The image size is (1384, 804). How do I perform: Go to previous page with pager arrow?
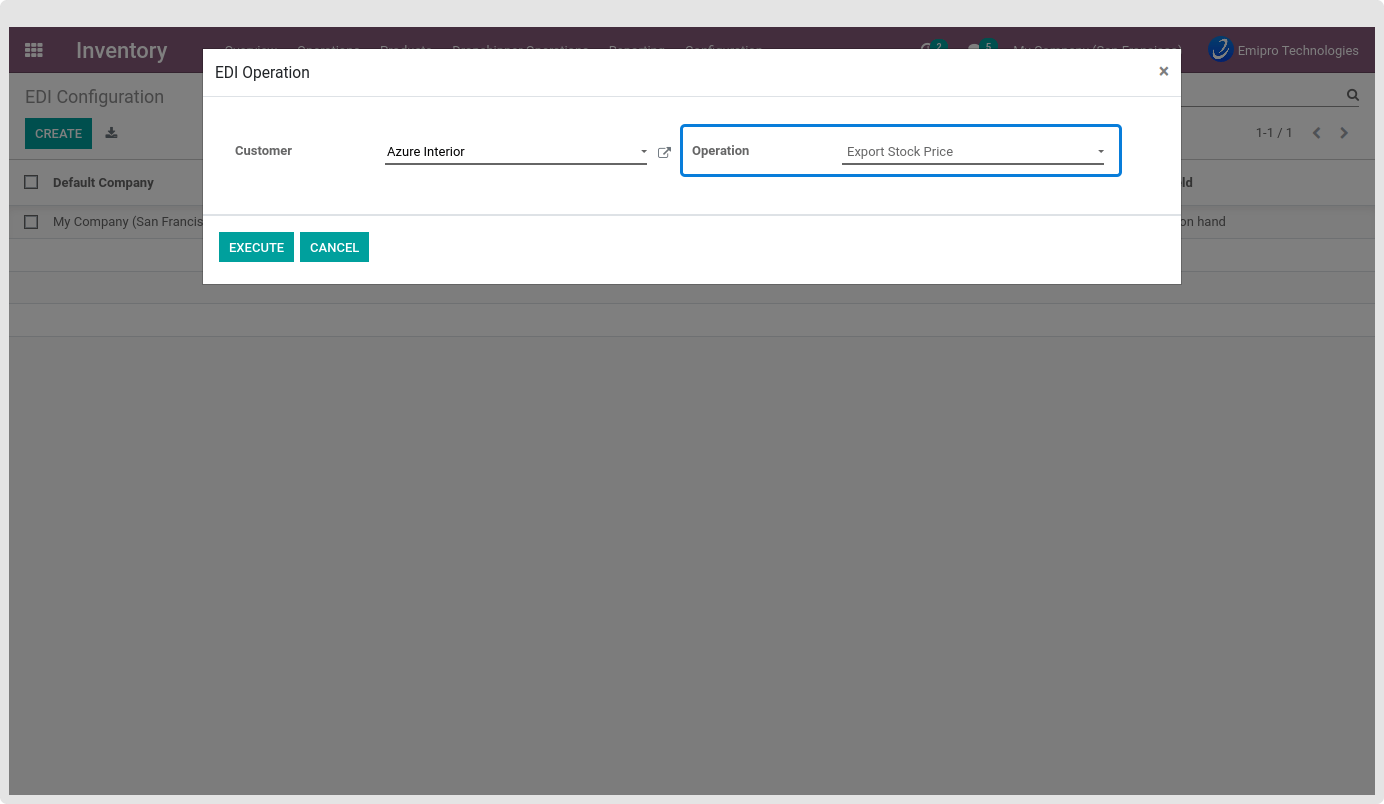(1317, 133)
